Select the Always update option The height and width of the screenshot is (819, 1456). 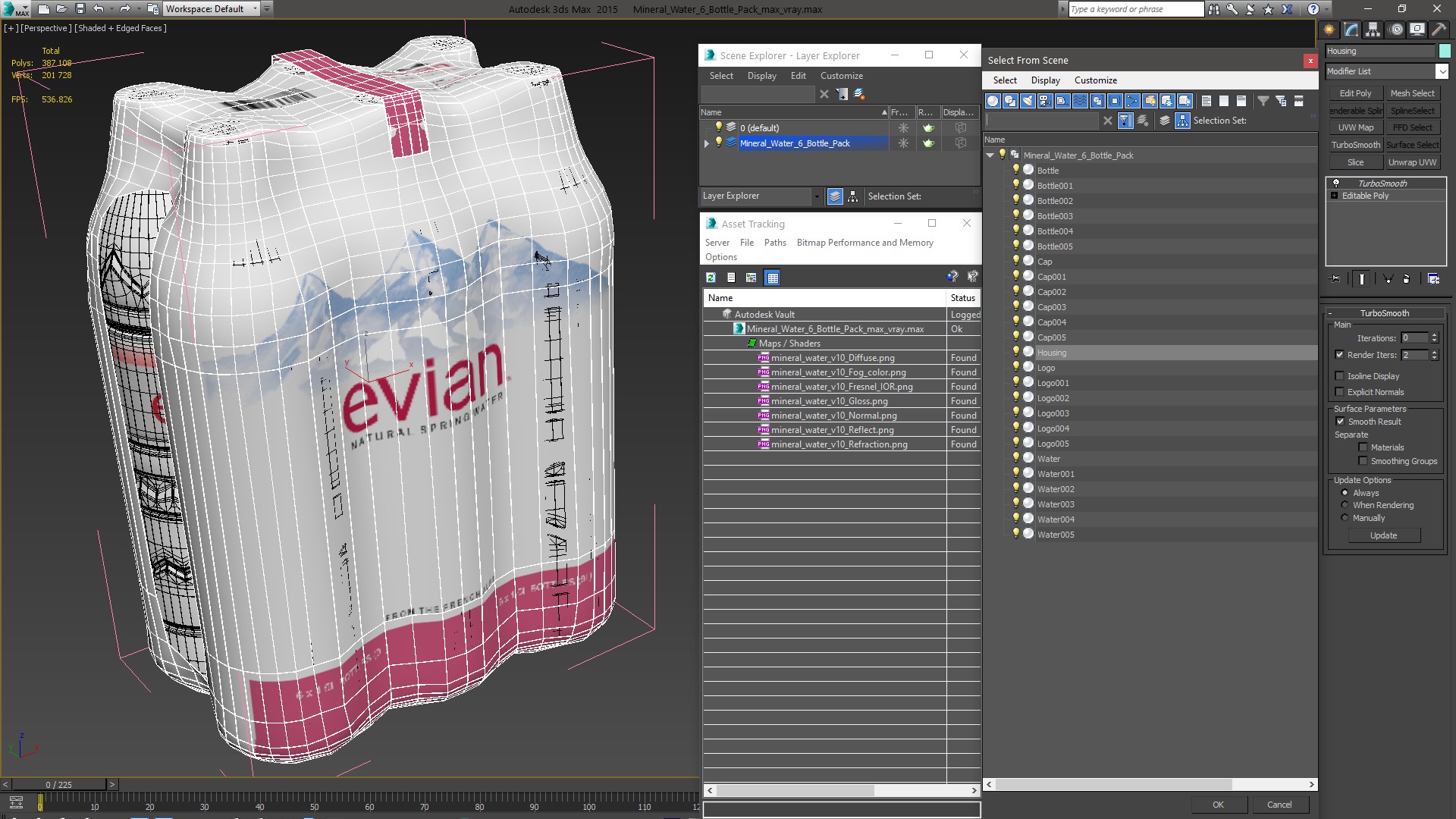[x=1345, y=493]
